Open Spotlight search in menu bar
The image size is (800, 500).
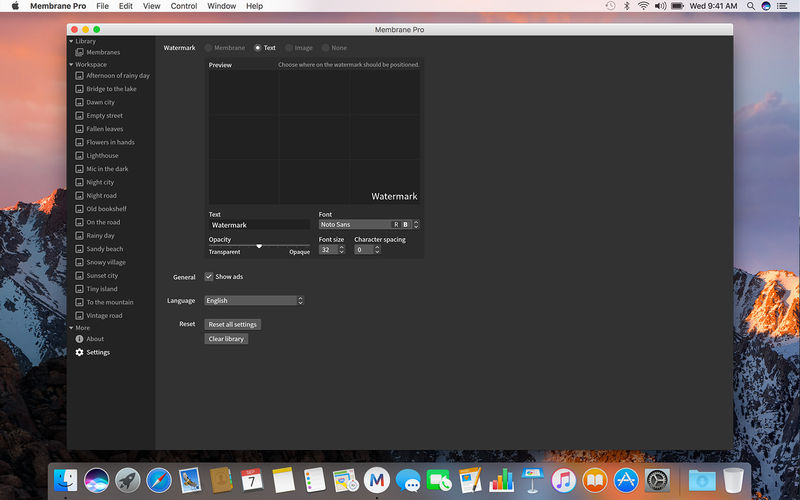point(751,6)
